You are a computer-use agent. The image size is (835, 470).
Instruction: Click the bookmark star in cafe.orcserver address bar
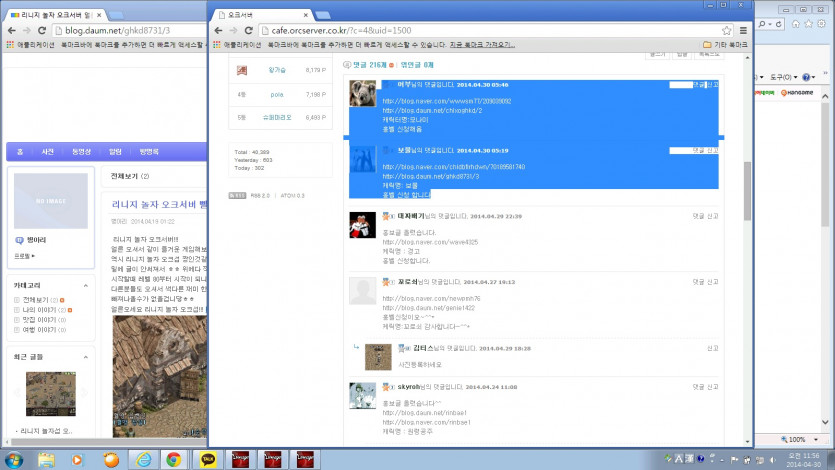point(727,31)
